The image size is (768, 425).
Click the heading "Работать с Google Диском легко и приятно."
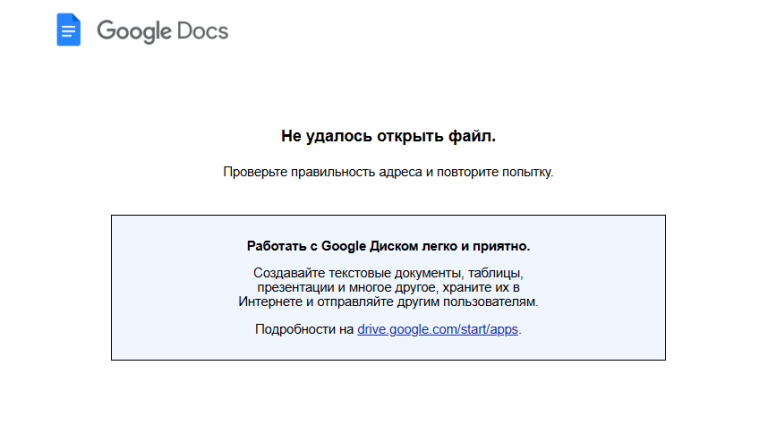(x=388, y=246)
